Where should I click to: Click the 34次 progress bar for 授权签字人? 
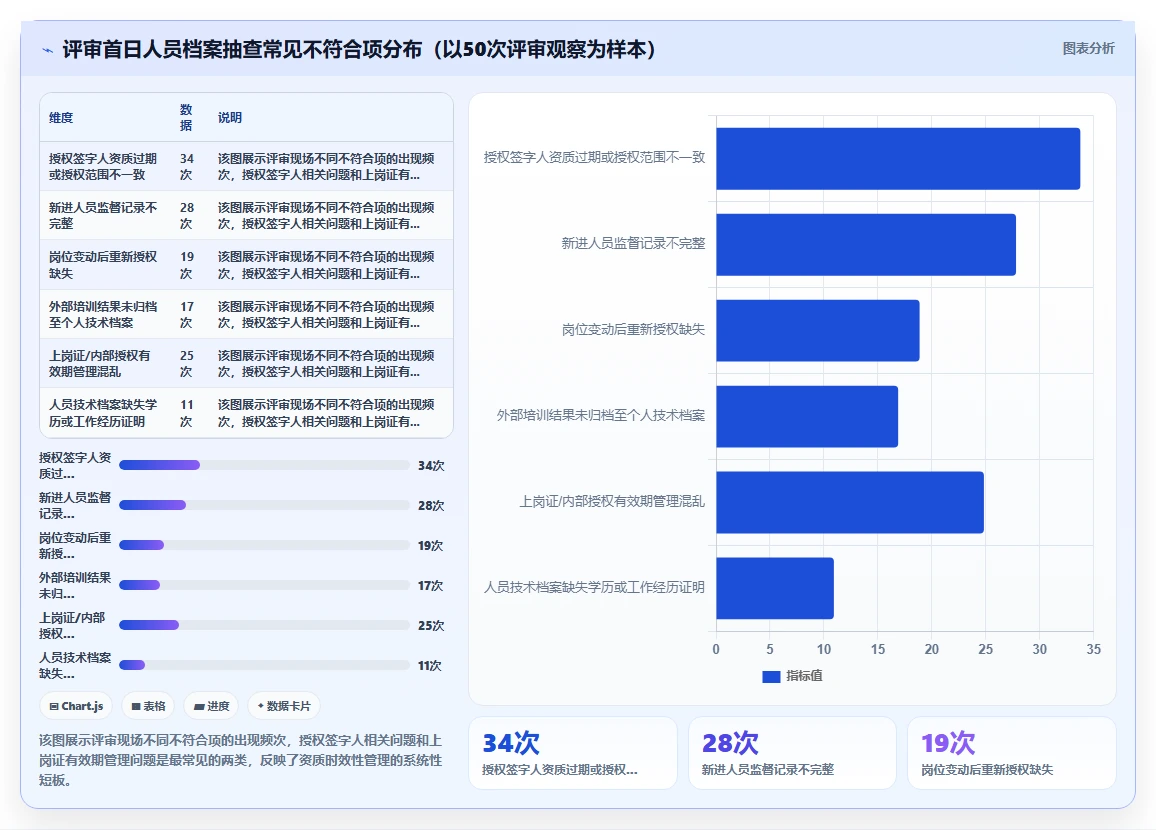pos(264,465)
